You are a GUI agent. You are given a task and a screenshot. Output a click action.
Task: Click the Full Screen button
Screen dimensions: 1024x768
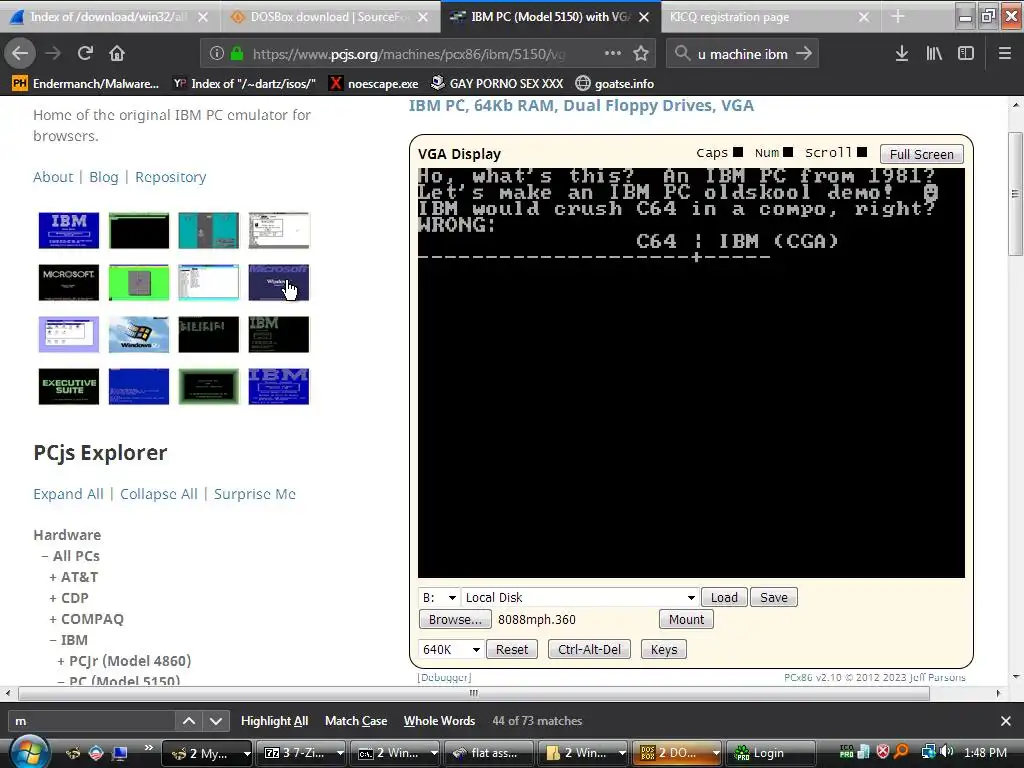pos(921,154)
